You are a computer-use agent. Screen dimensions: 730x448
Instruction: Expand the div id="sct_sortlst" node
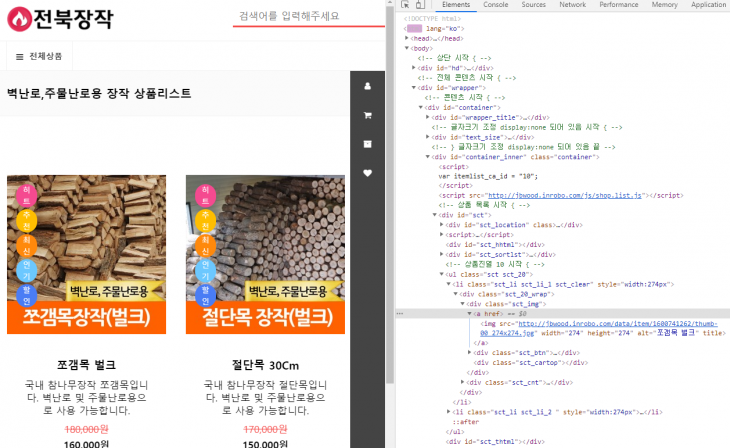[x=442, y=254]
